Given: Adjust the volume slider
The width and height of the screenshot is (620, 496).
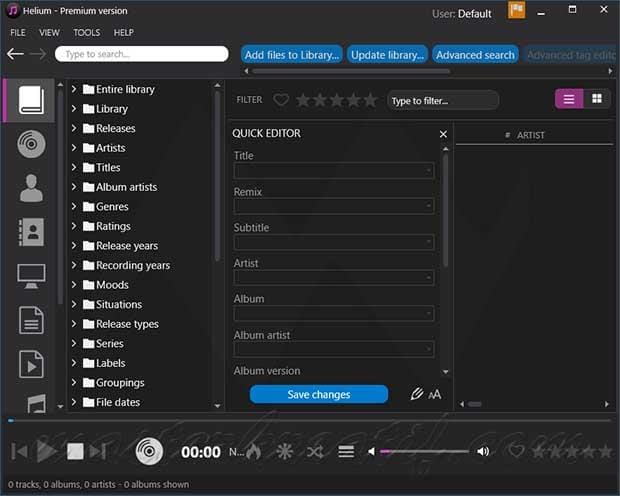Looking at the screenshot, I should (x=424, y=451).
